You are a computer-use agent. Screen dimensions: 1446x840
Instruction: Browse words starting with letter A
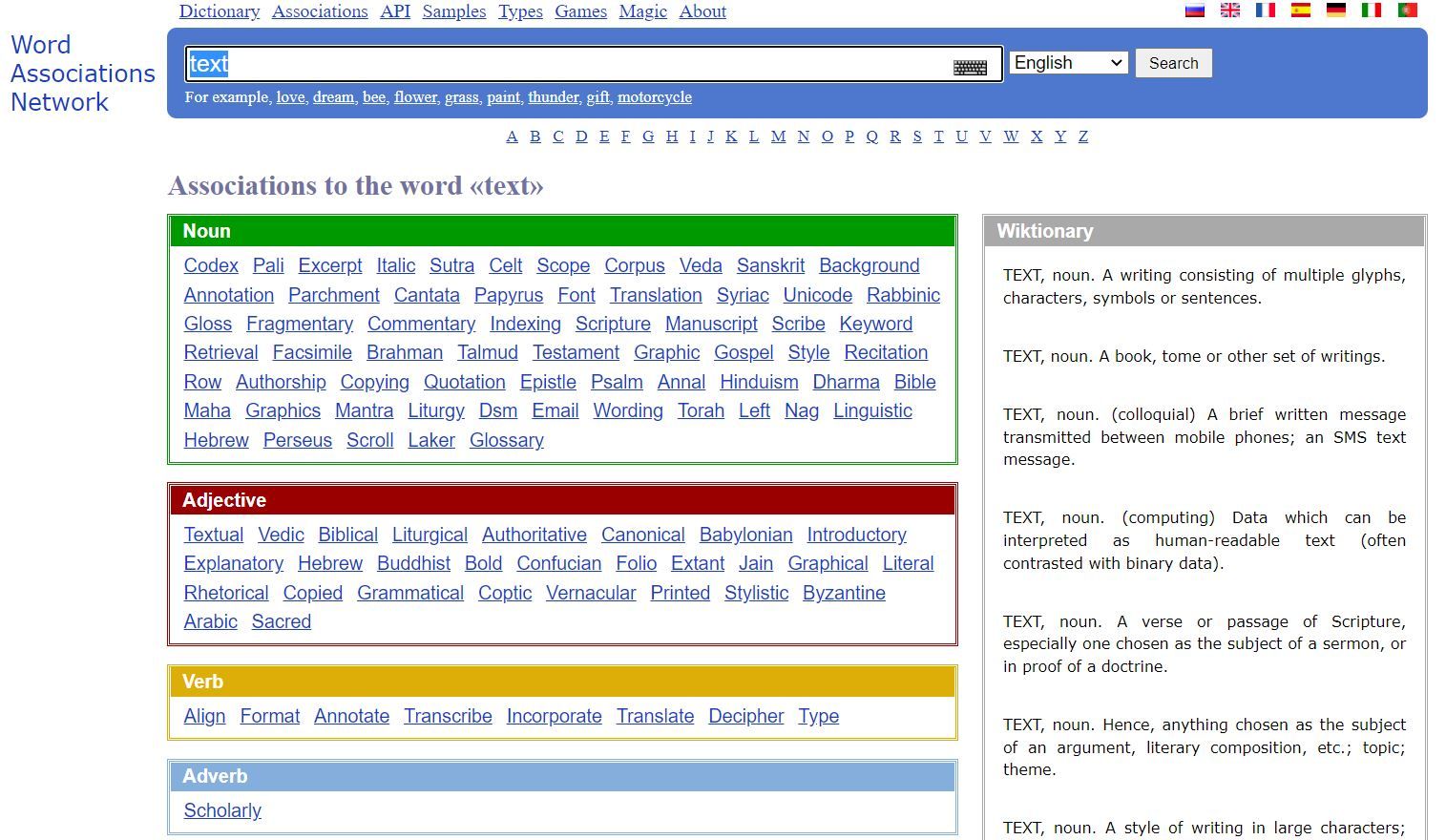pos(512,136)
